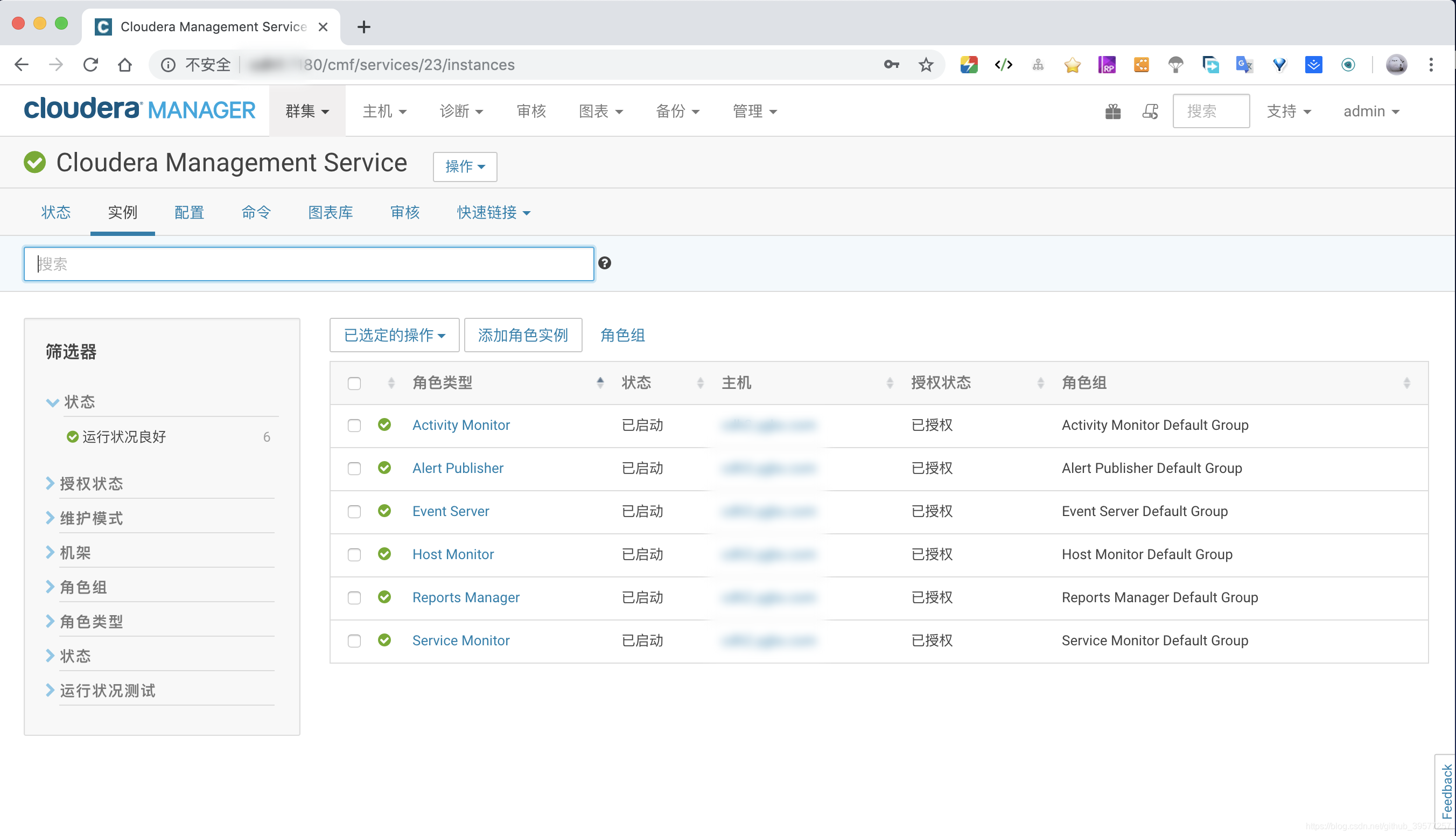Sort by the 授权状态 column arrows
Viewport: 1456px width, 836px height.
point(1040,383)
